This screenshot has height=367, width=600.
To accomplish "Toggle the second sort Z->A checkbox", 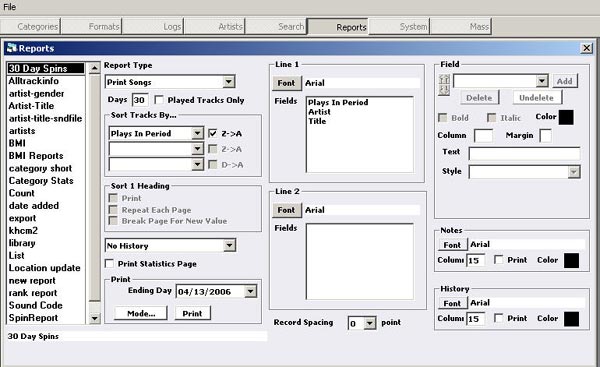I will click(213, 149).
